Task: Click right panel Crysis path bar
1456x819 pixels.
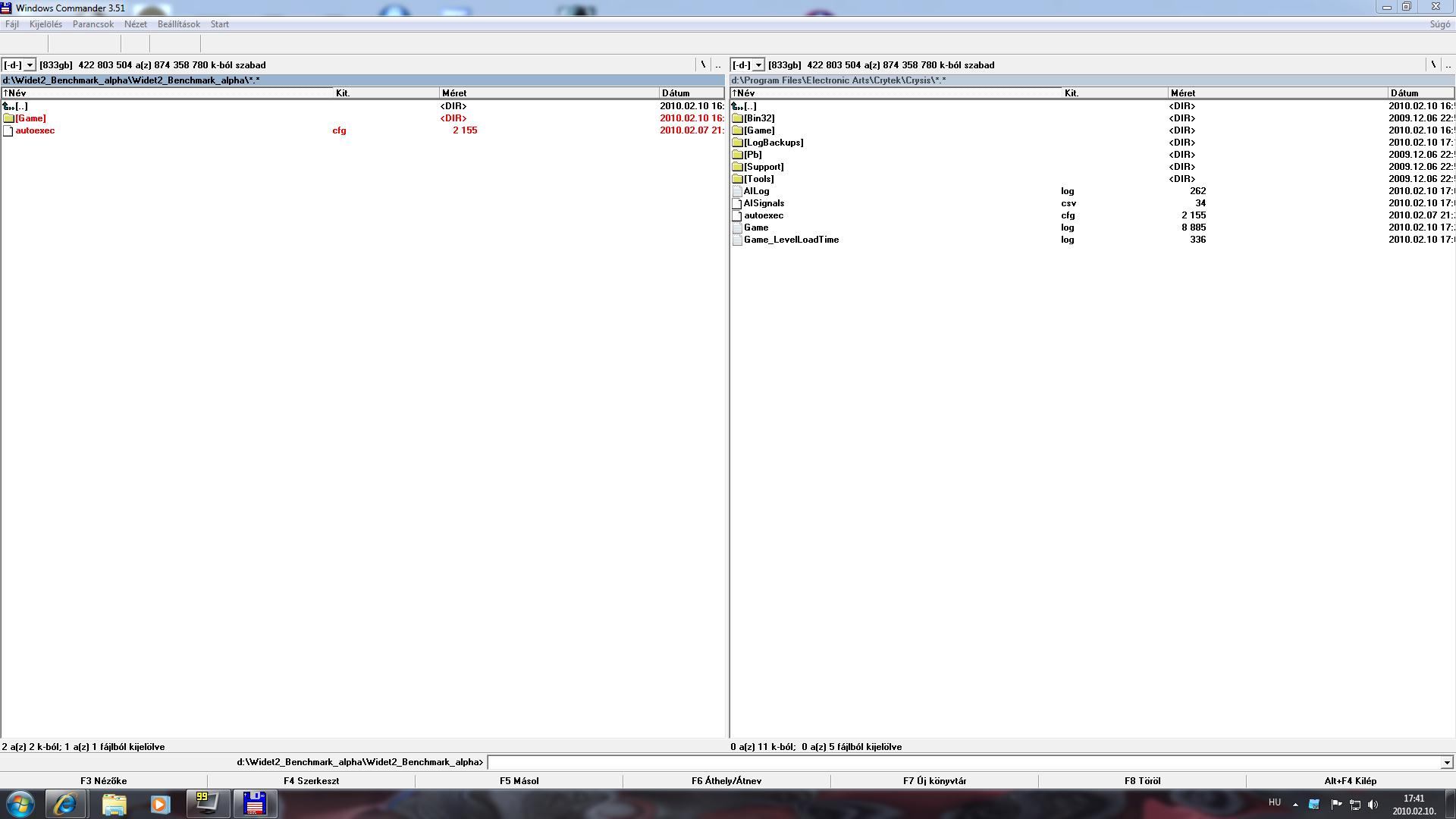Action: coord(1093,80)
